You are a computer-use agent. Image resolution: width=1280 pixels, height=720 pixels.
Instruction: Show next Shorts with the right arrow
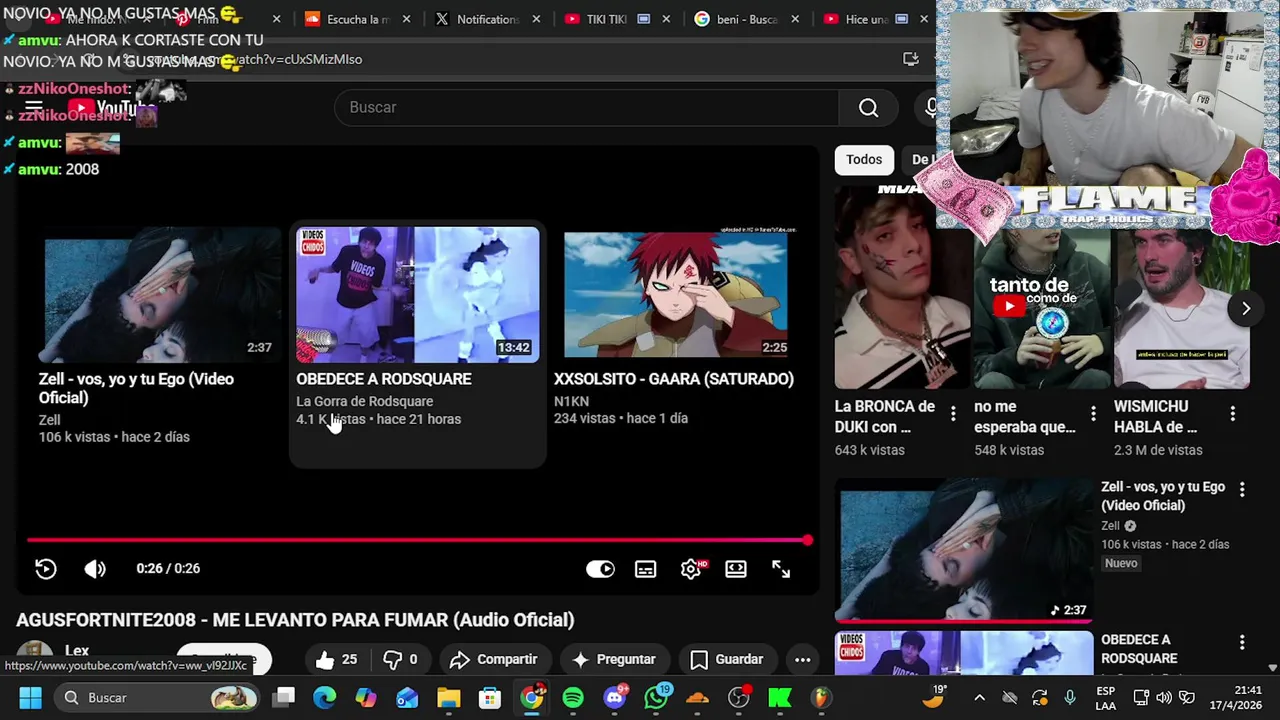[1245, 309]
